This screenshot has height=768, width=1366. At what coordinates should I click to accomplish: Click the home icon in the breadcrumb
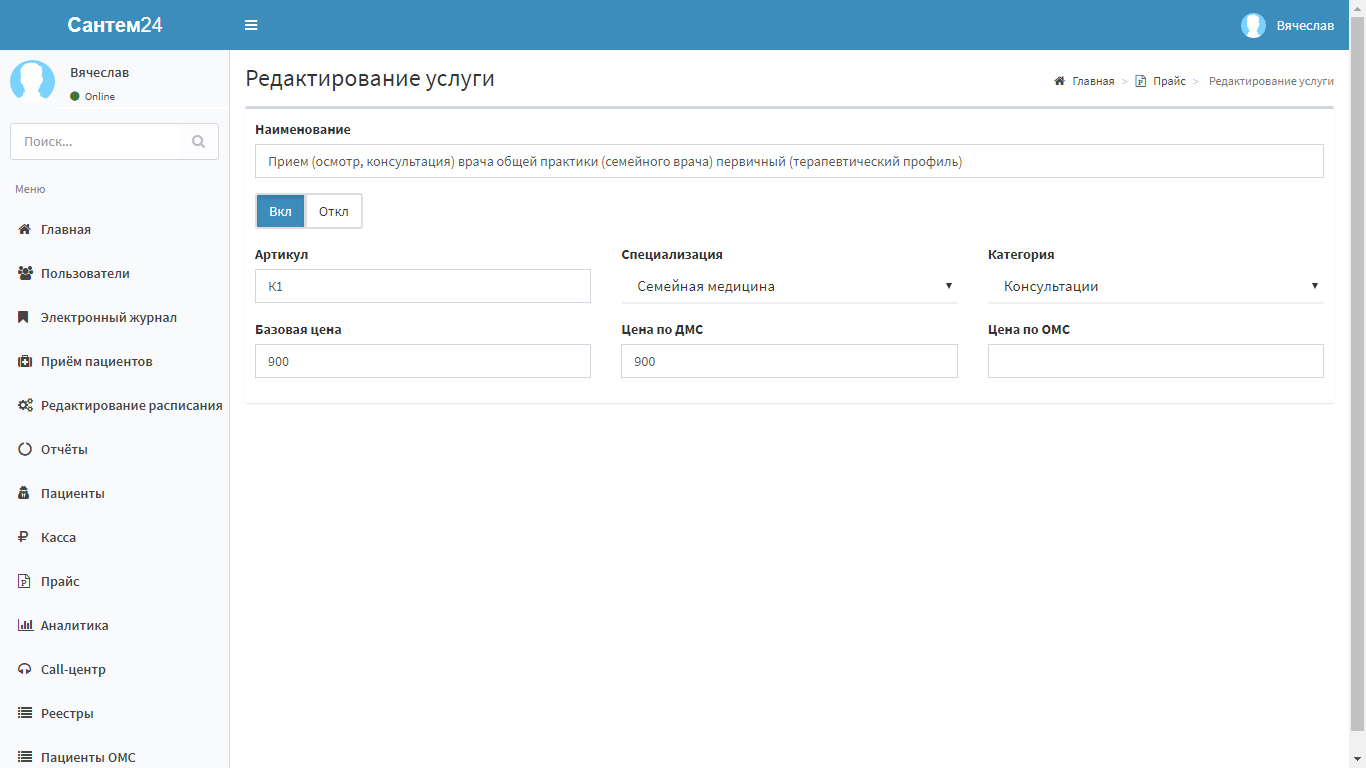tap(1059, 81)
